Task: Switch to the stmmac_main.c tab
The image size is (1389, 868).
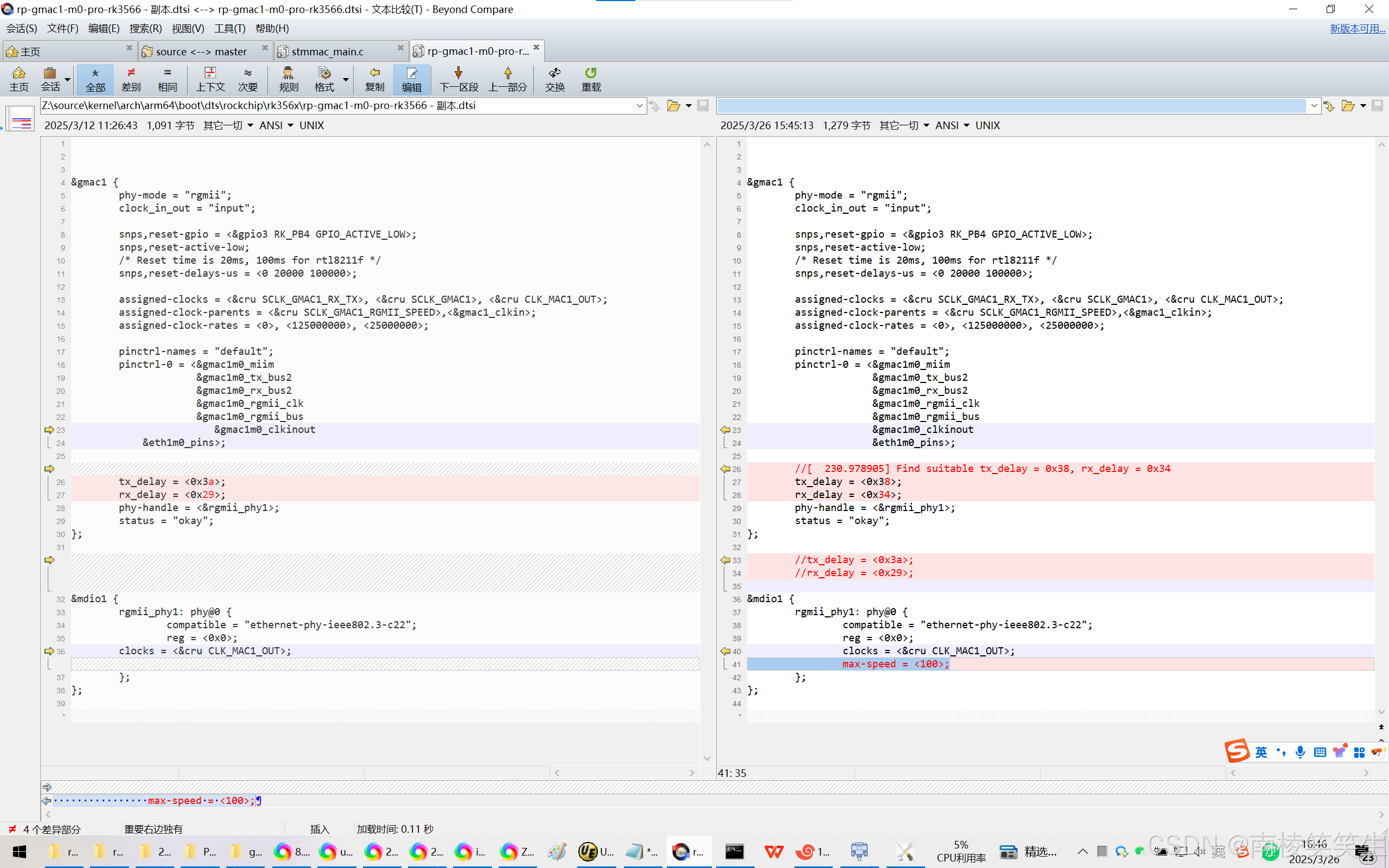Action: coord(327,52)
